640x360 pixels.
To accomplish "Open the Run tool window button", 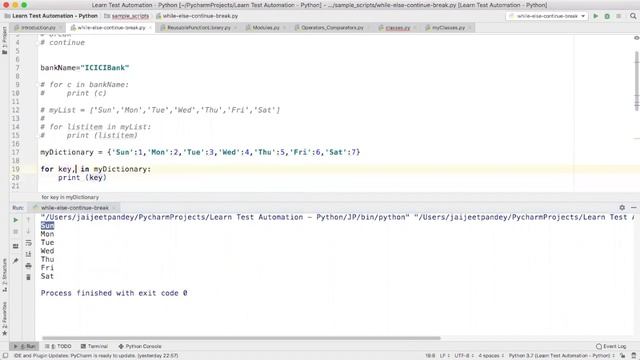I will tap(24, 346).
